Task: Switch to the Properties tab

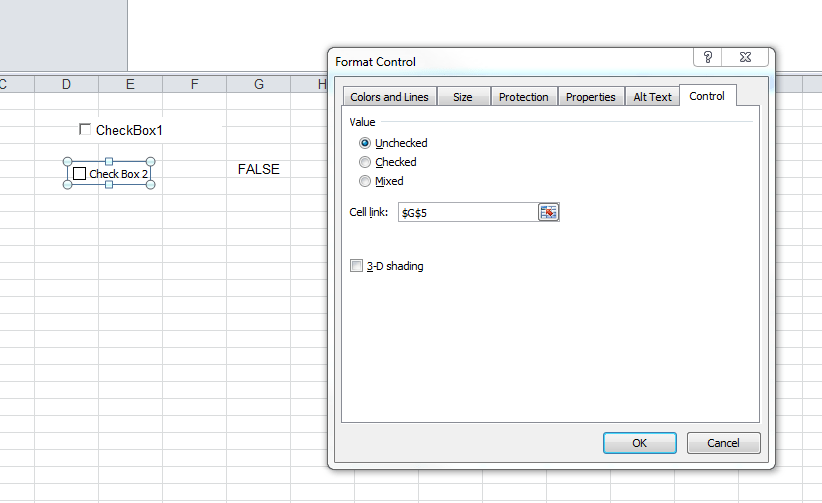Action: point(591,97)
